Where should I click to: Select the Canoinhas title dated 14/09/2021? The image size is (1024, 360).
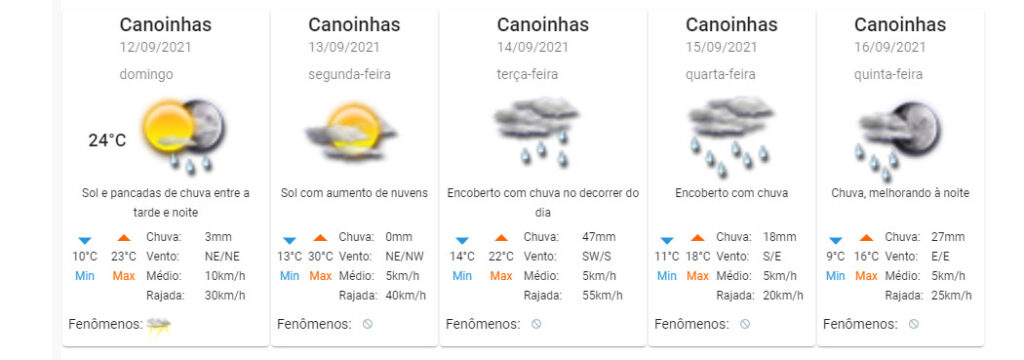click(x=543, y=25)
